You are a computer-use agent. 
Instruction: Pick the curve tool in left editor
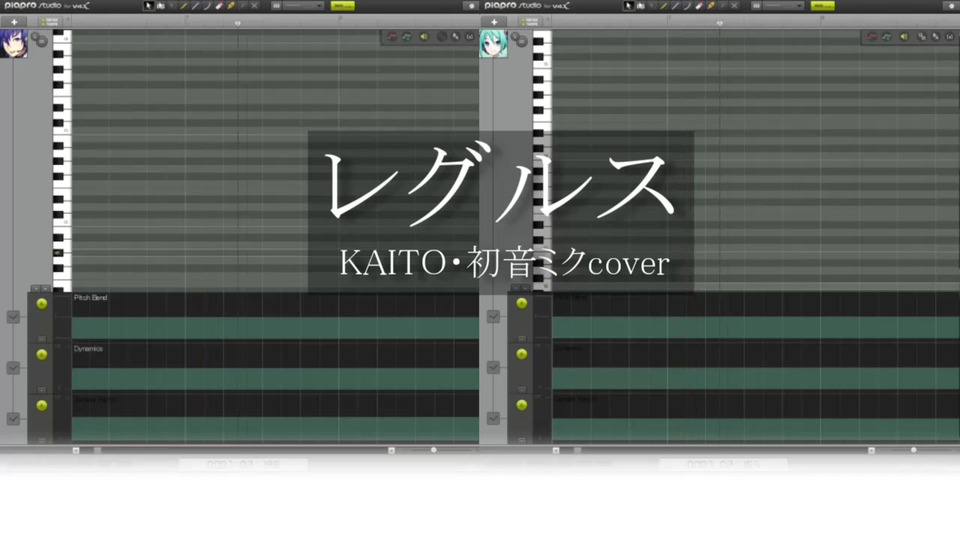pyautogui.click(x=207, y=6)
